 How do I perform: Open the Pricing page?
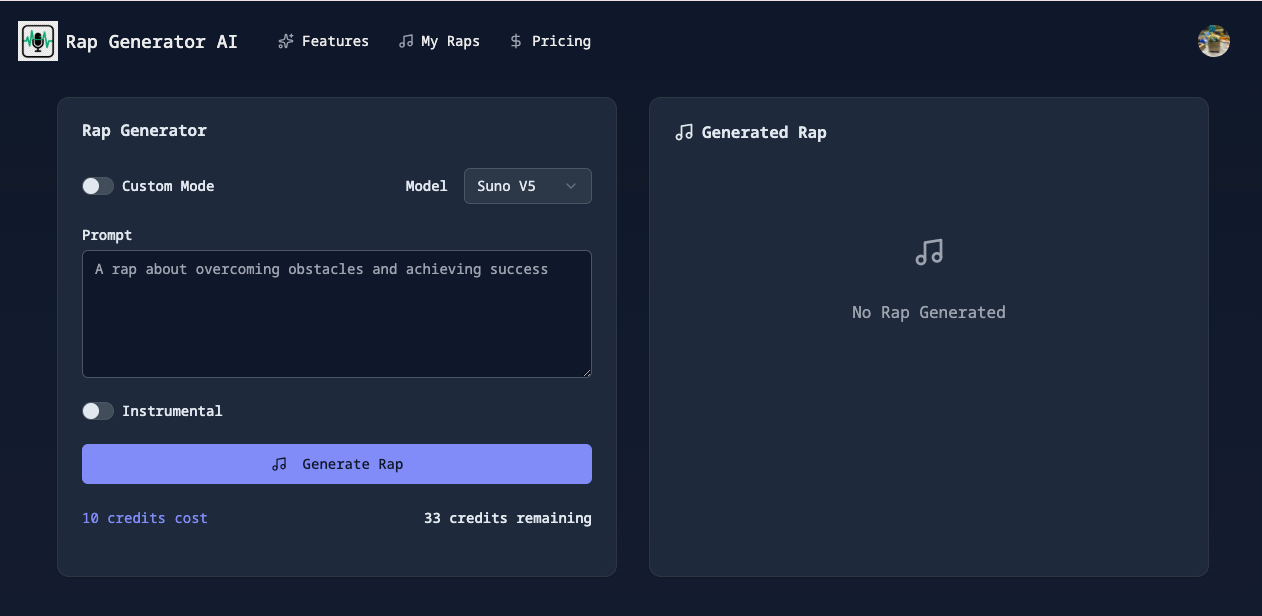tap(551, 41)
